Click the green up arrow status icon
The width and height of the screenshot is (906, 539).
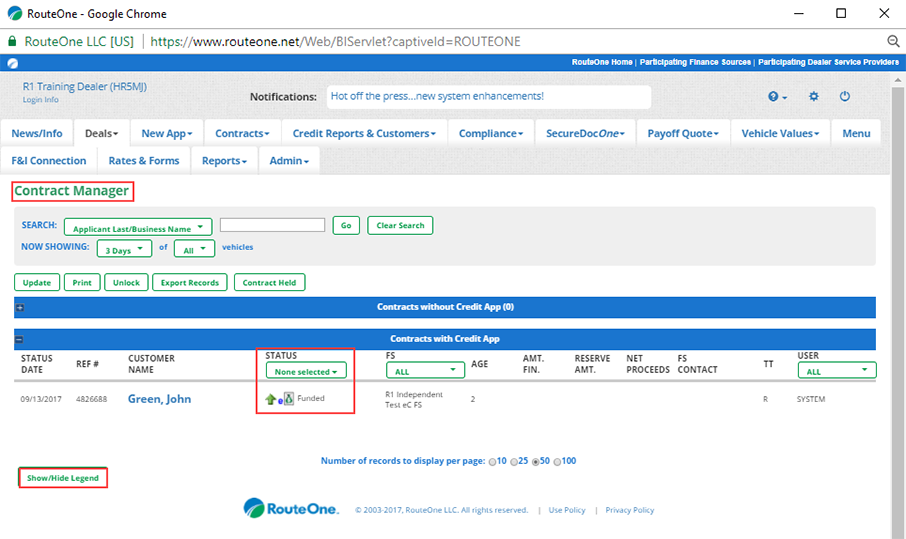pos(270,399)
